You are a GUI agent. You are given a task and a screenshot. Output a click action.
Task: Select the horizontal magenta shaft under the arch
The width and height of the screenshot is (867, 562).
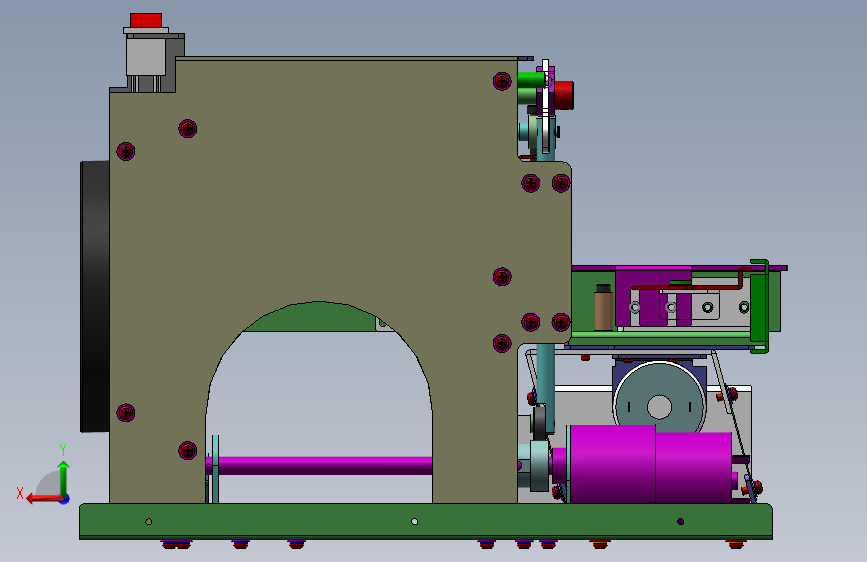325,466
